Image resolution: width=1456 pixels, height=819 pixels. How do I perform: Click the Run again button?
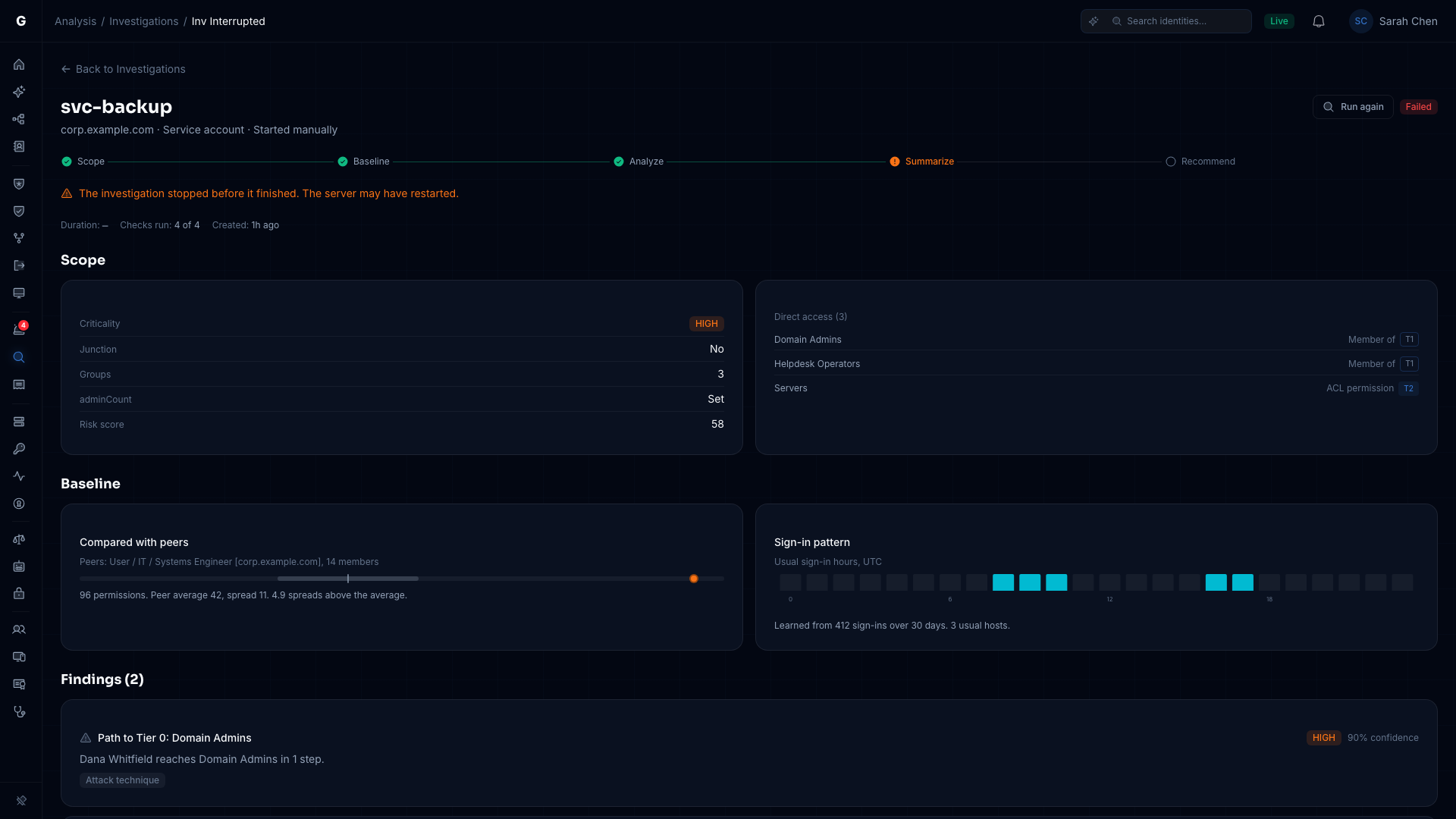click(x=1353, y=107)
